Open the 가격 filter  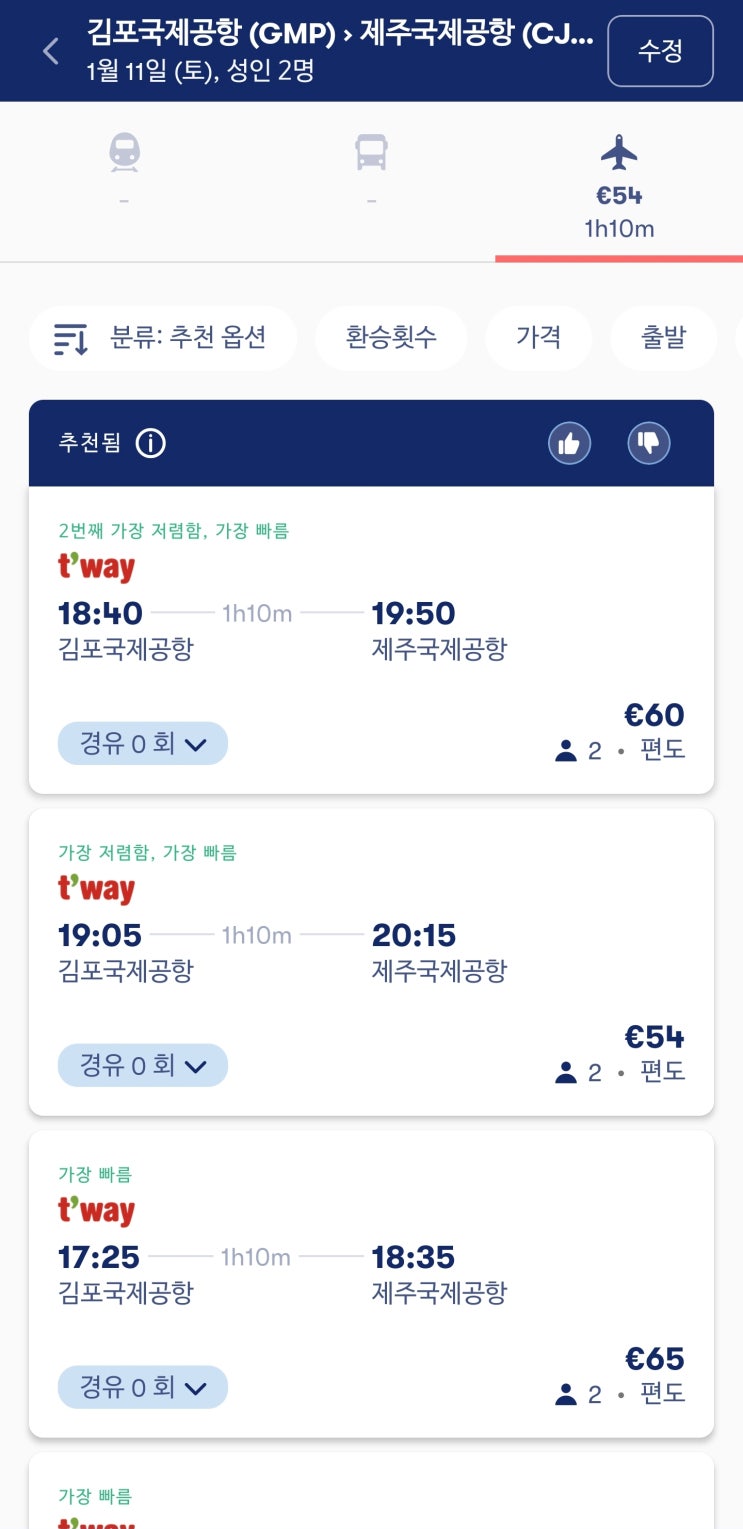tap(538, 338)
